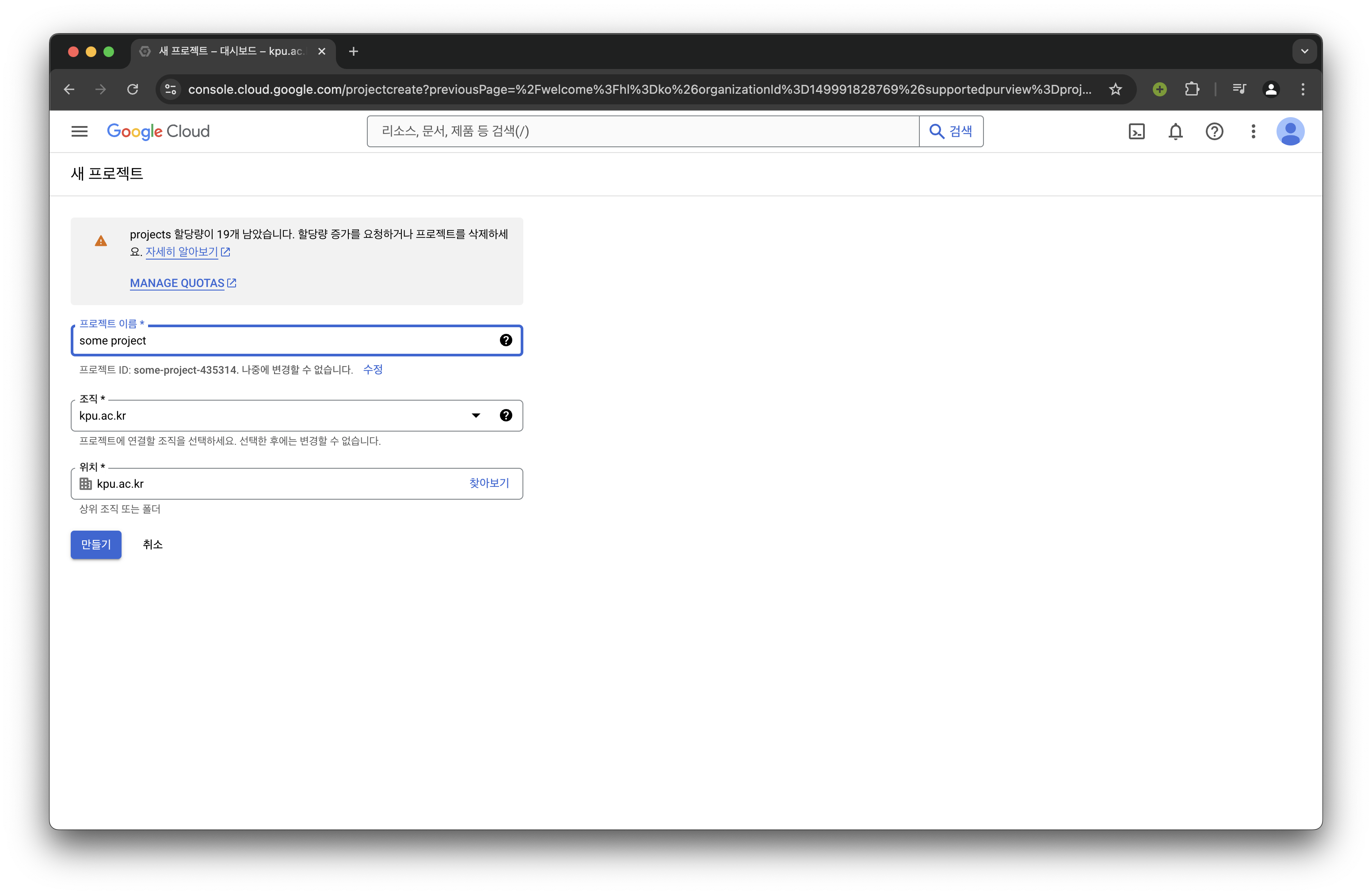Open the notifications bell
Image resolution: width=1372 pixels, height=895 pixels.
pyautogui.click(x=1175, y=131)
